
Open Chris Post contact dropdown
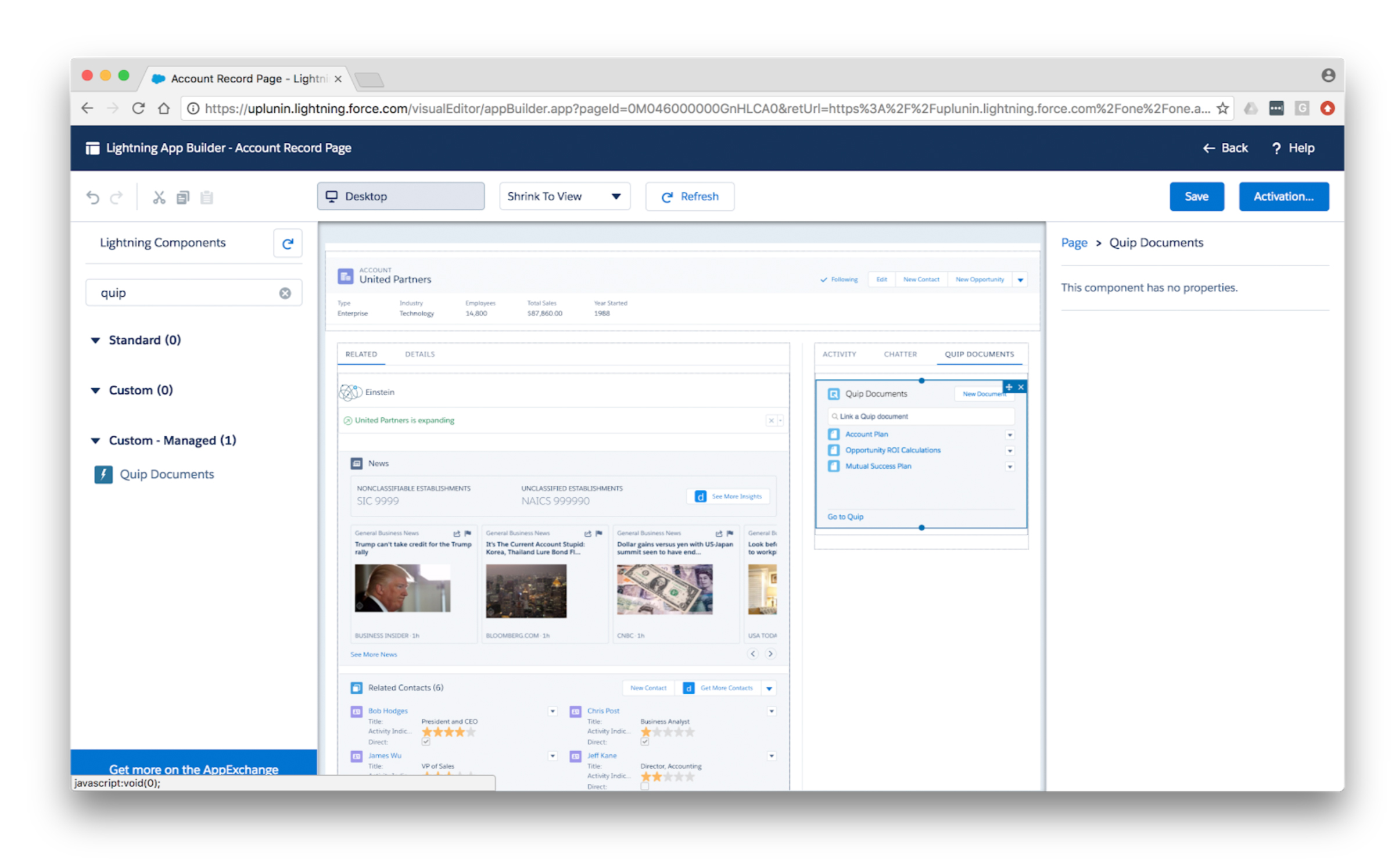[772, 711]
